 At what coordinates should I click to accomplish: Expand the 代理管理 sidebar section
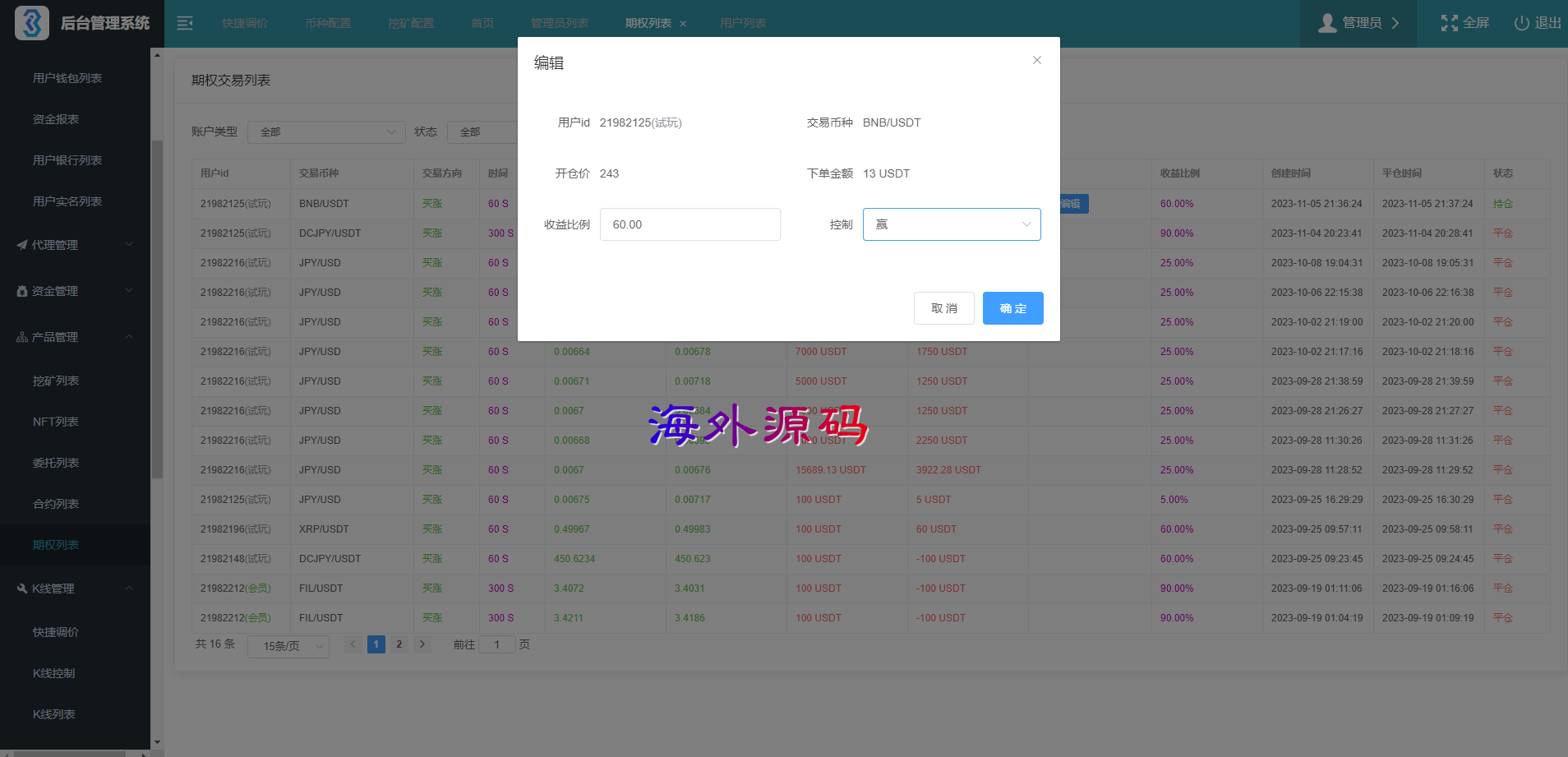pos(75,245)
